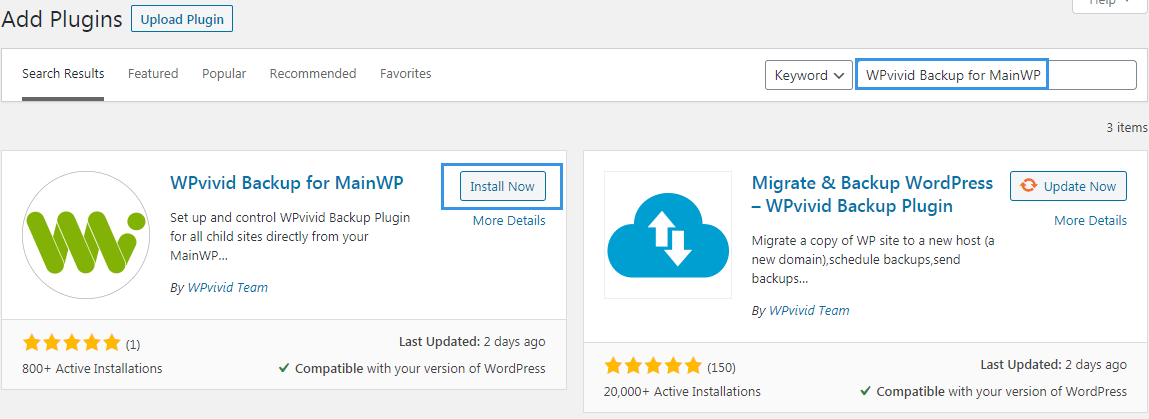Viewport: 1149px width, 419px height.
Task: Open the Popular tab
Action: click(x=224, y=74)
